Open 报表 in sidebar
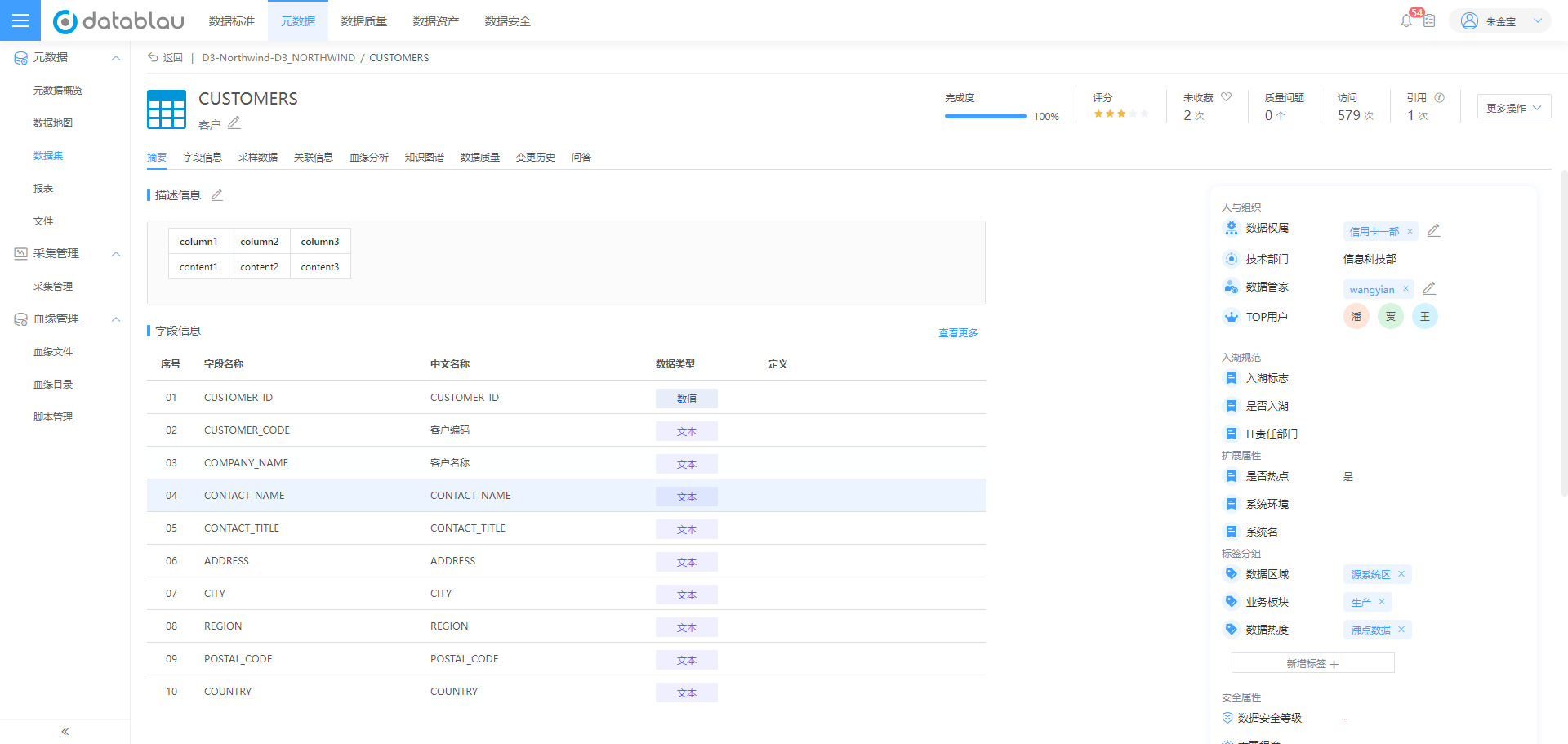The width and height of the screenshot is (1568, 744). [x=43, y=188]
